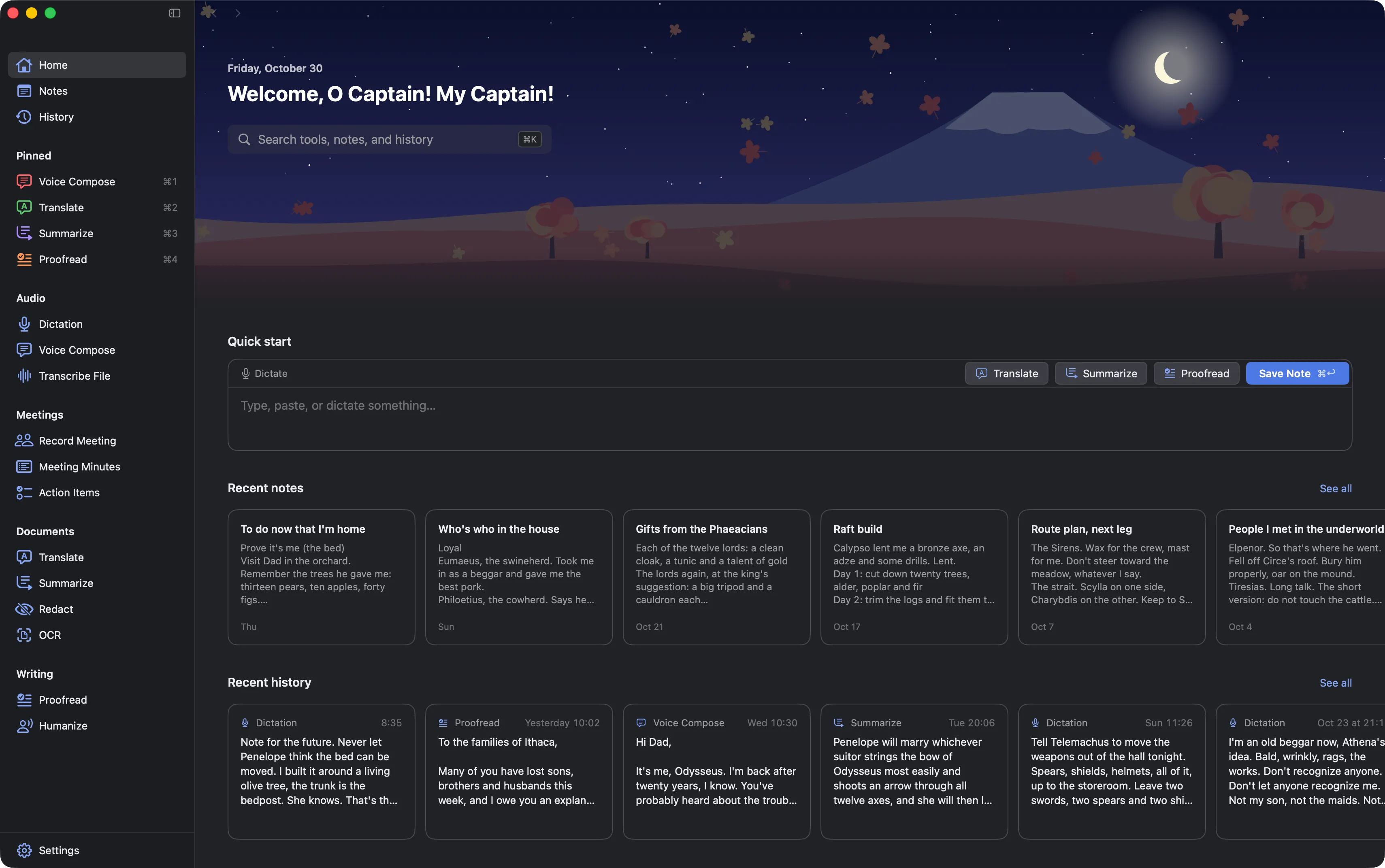The height and width of the screenshot is (868, 1385).
Task: Click Dictate in Quick start box
Action: tap(264, 373)
